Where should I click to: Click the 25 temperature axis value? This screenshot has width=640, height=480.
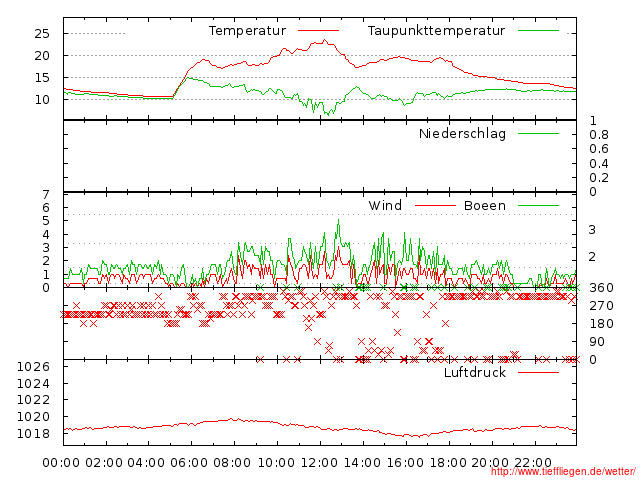coord(42,33)
